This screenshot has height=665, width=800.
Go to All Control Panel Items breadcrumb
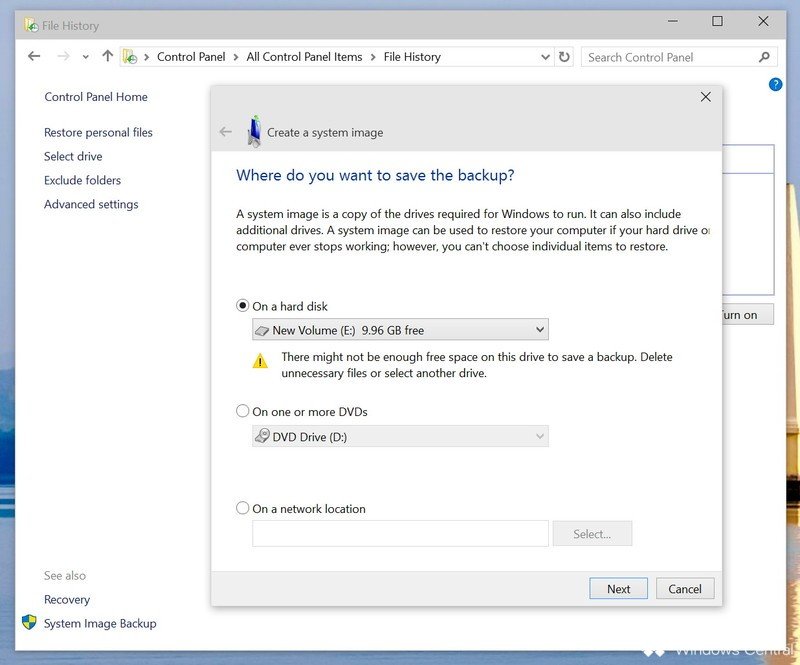[304, 57]
